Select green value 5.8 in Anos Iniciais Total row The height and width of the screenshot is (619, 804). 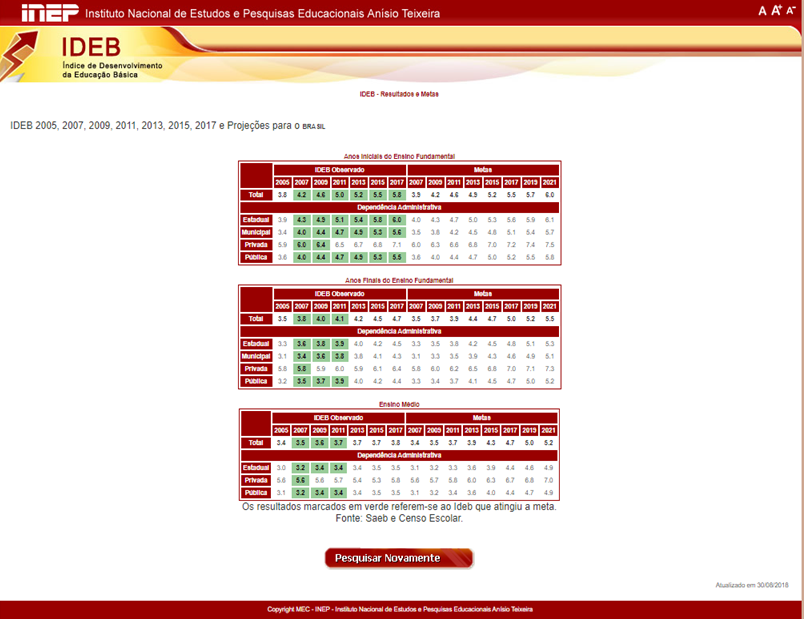click(397, 195)
